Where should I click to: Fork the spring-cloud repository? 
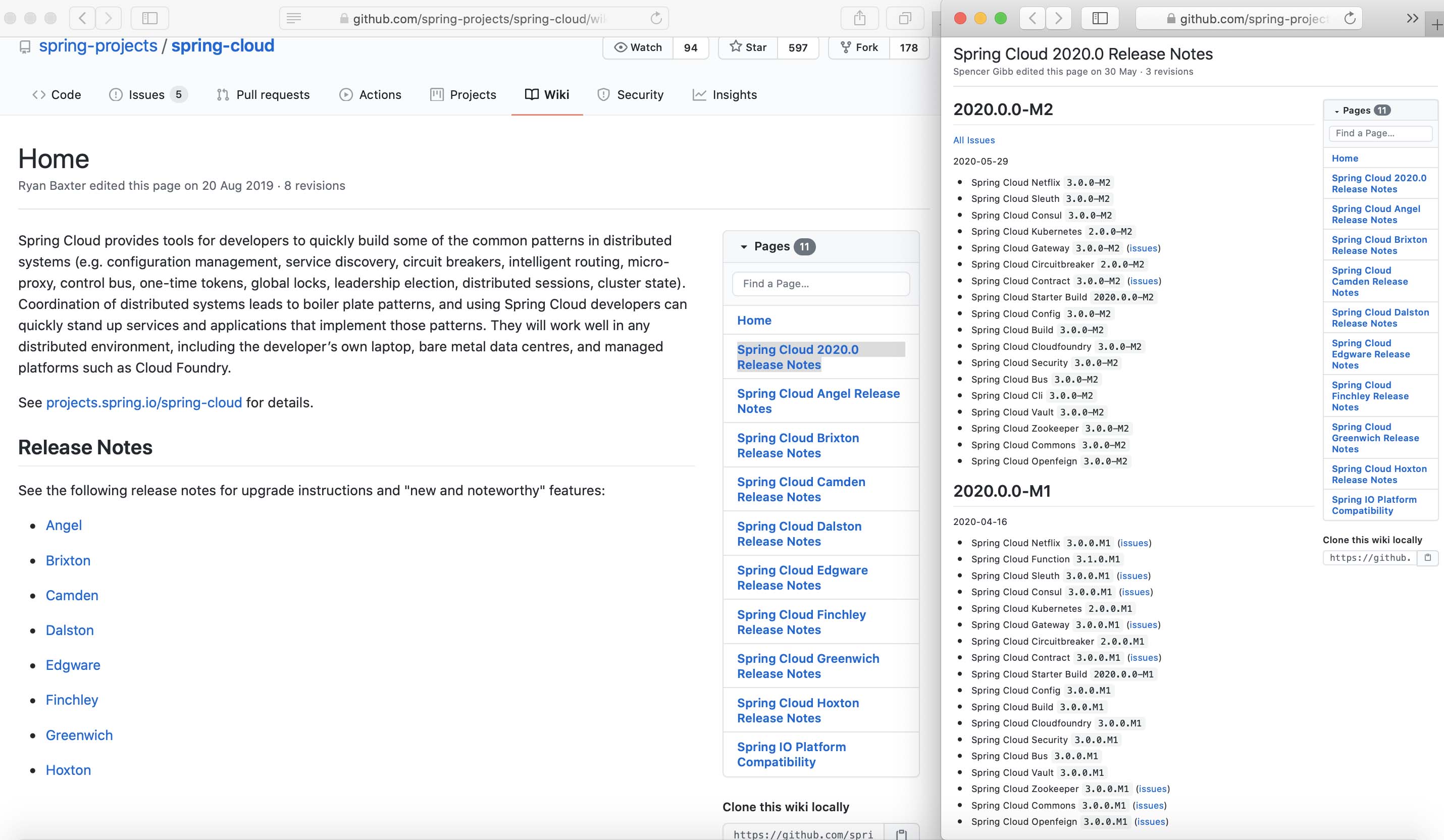click(859, 47)
